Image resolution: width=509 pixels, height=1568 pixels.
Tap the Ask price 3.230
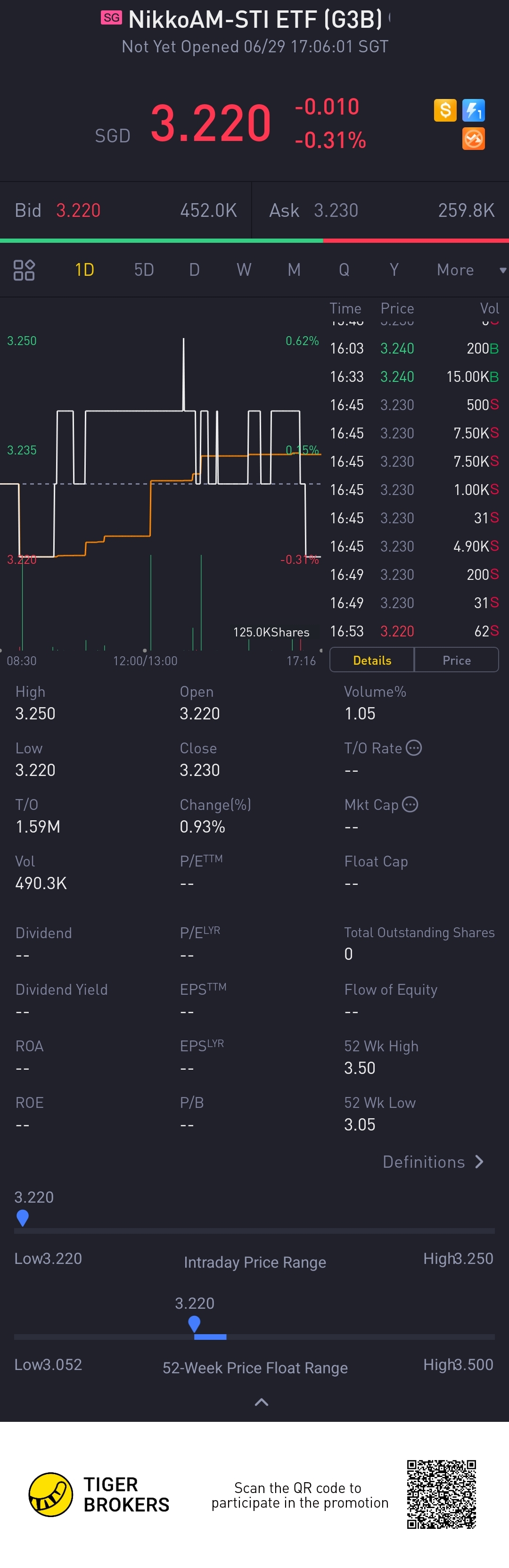pyautogui.click(x=336, y=211)
